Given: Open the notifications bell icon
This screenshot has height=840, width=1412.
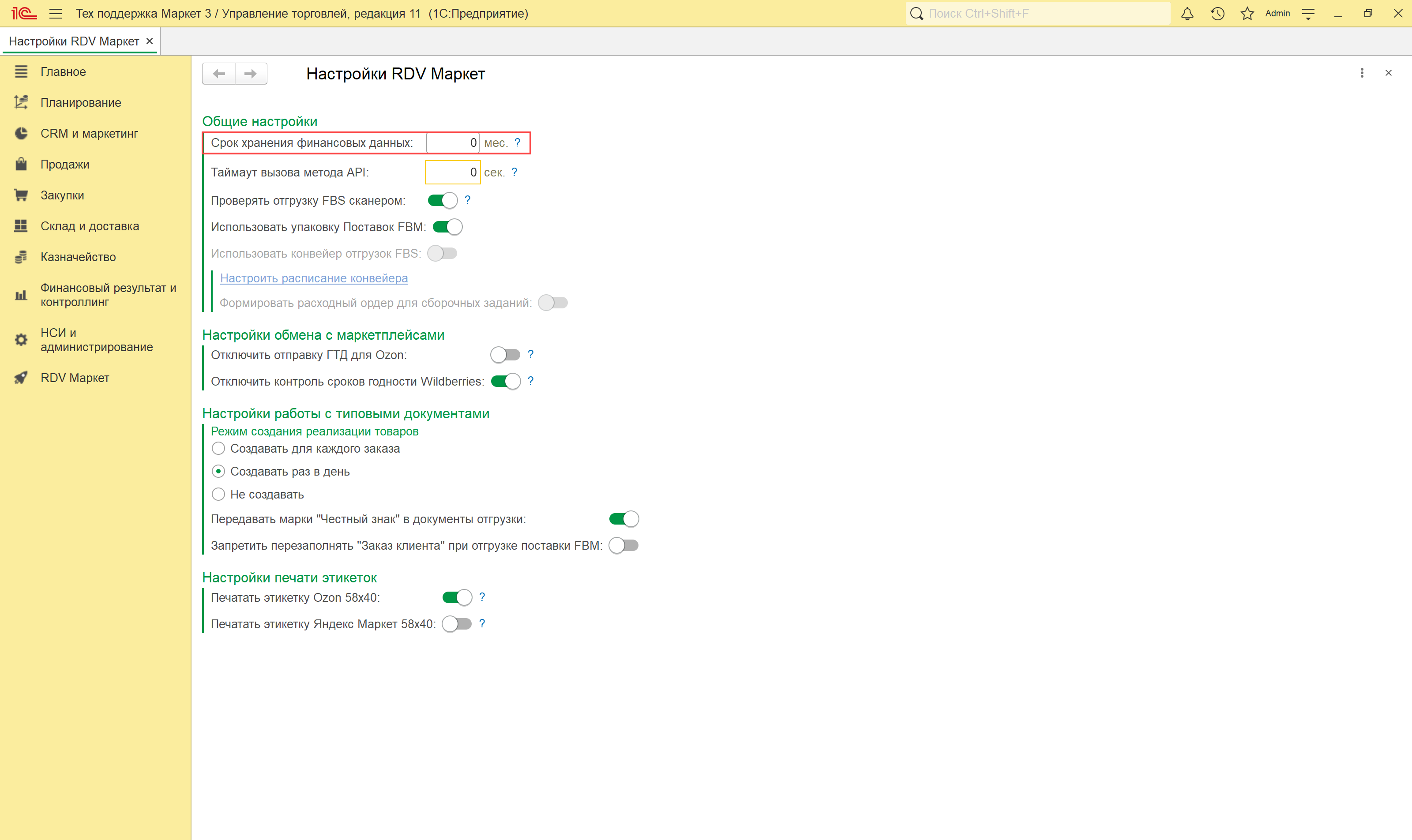Looking at the screenshot, I should coord(1187,14).
